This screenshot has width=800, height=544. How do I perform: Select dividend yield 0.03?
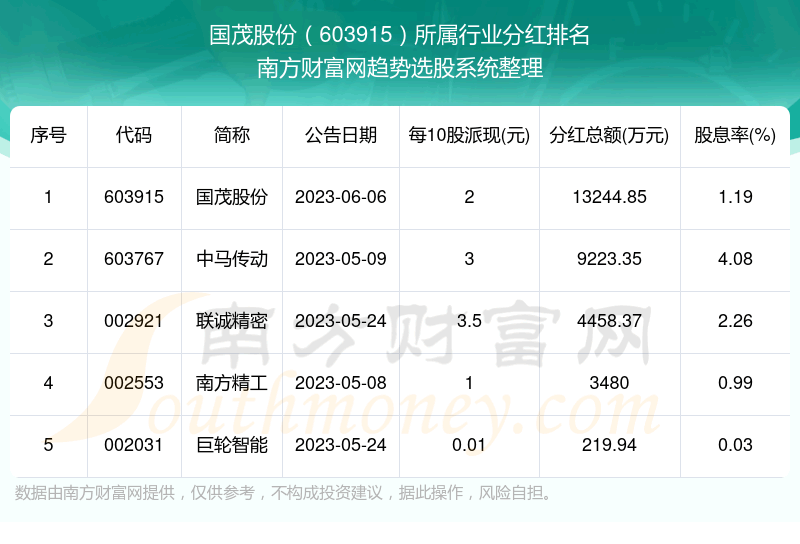(735, 445)
